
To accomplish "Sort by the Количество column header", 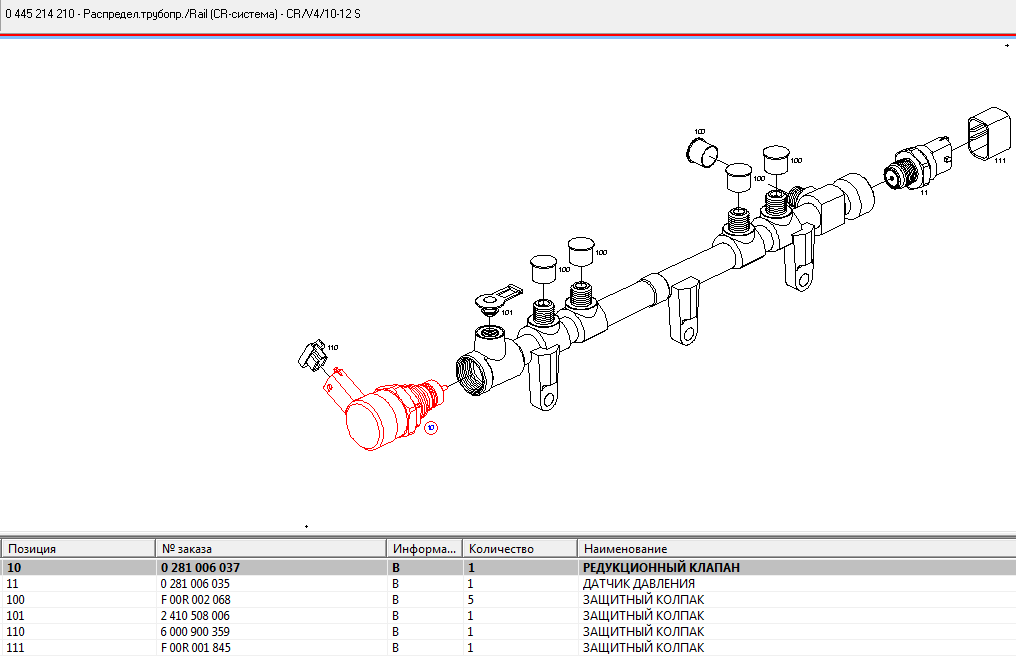I will (x=520, y=549).
